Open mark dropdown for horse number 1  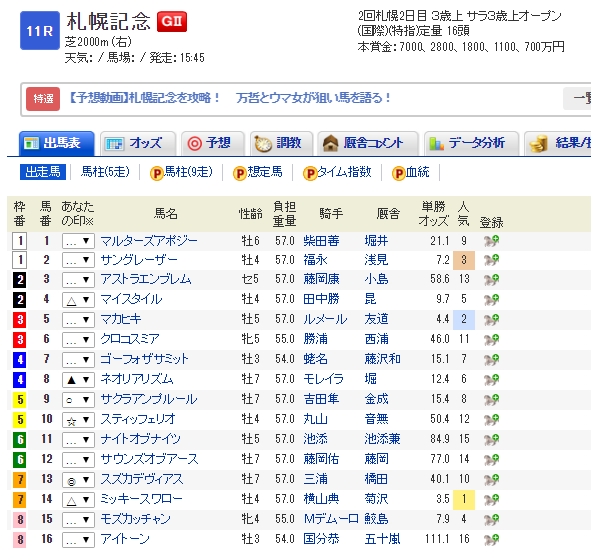pyautogui.click(x=78, y=241)
